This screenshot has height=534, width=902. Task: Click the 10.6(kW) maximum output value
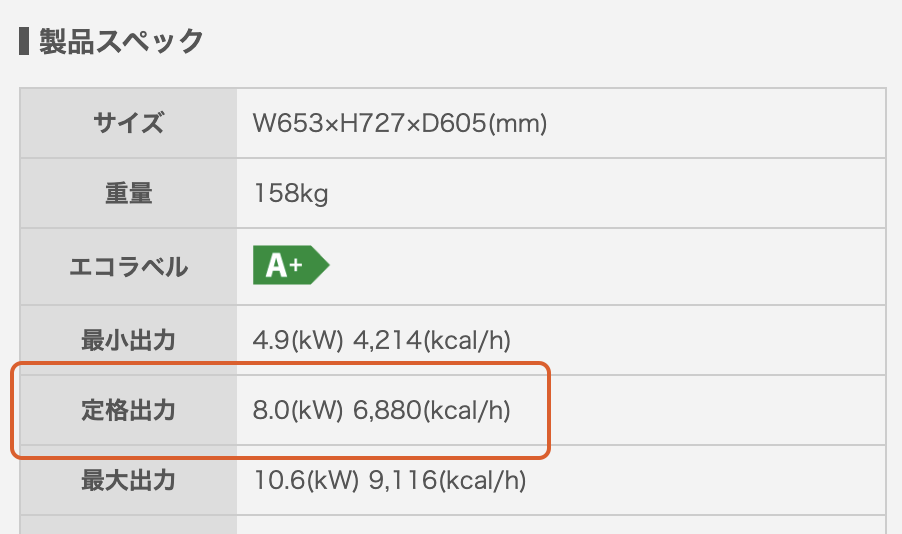(305, 480)
